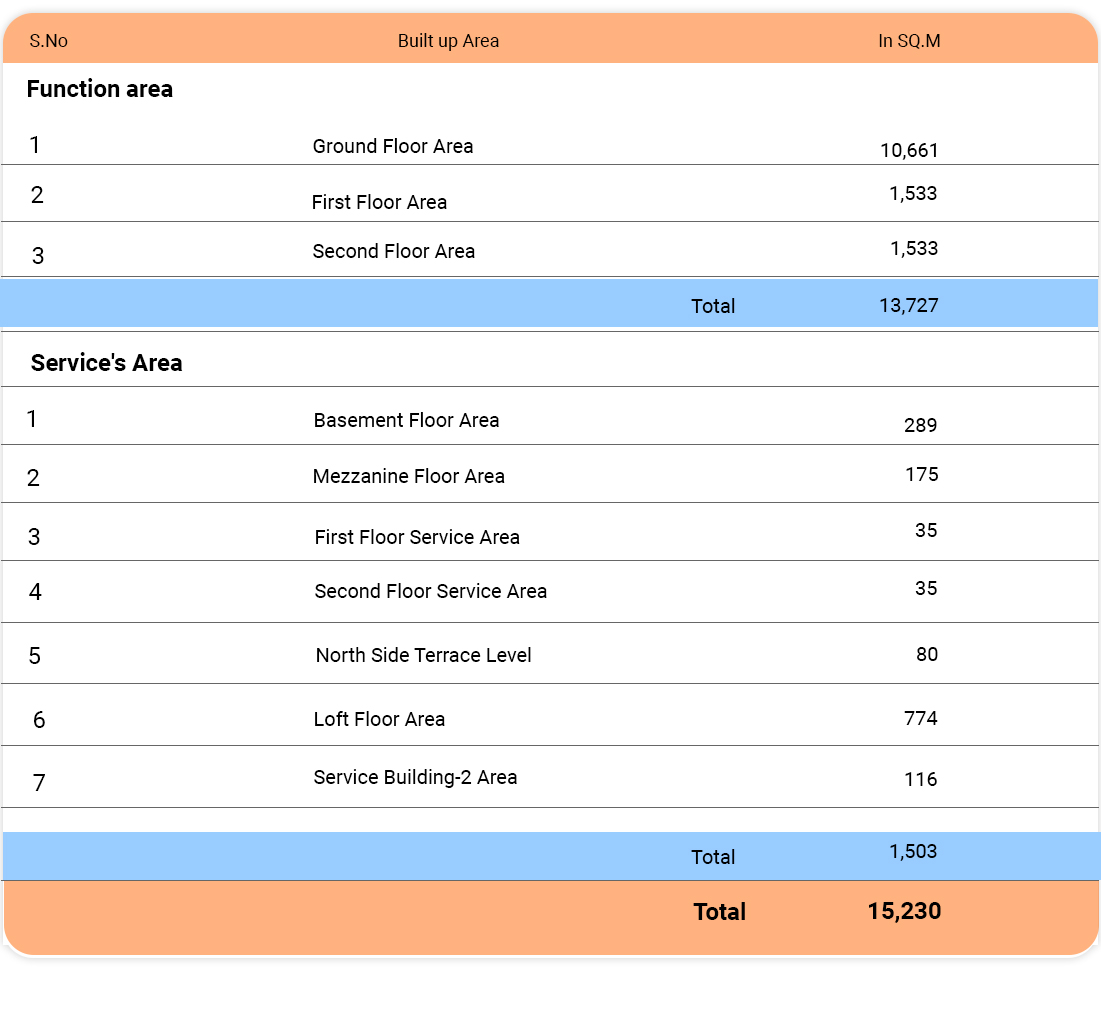Click the Service's Area section heading
The height and width of the screenshot is (1009, 1101).
[106, 363]
